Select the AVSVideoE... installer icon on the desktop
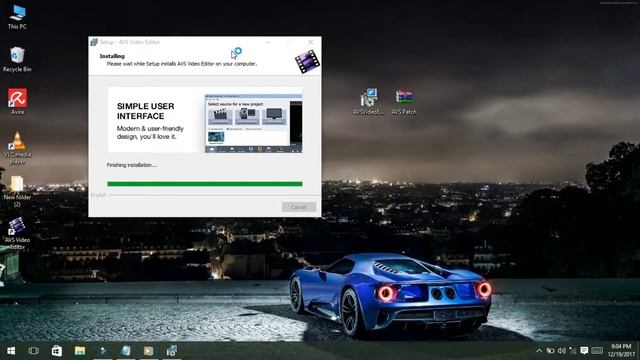Screen dimensions: 640x360 point(369,102)
